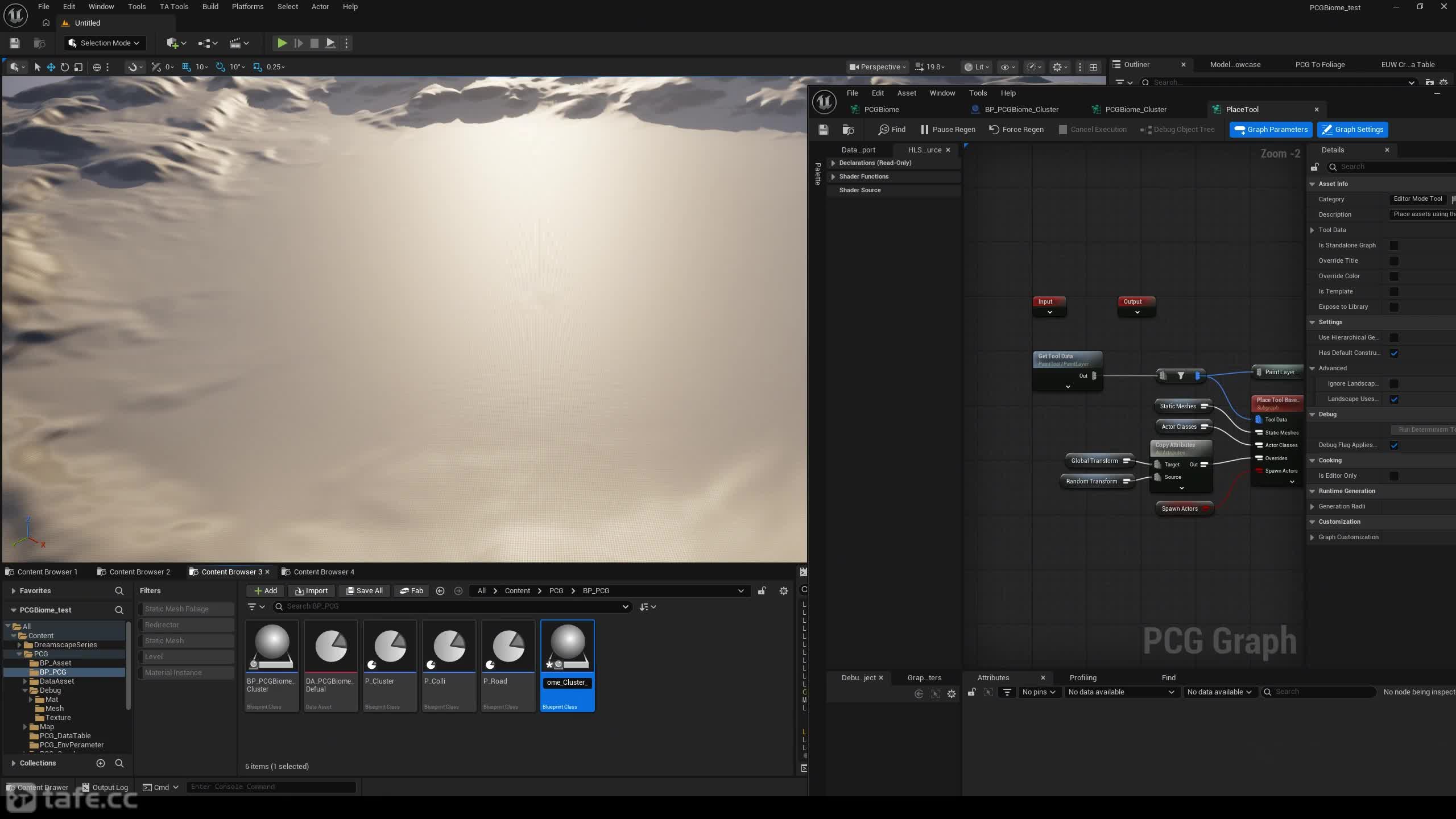Open the Asset menu in PCG editor
Image resolution: width=1456 pixels, height=819 pixels.
907,93
